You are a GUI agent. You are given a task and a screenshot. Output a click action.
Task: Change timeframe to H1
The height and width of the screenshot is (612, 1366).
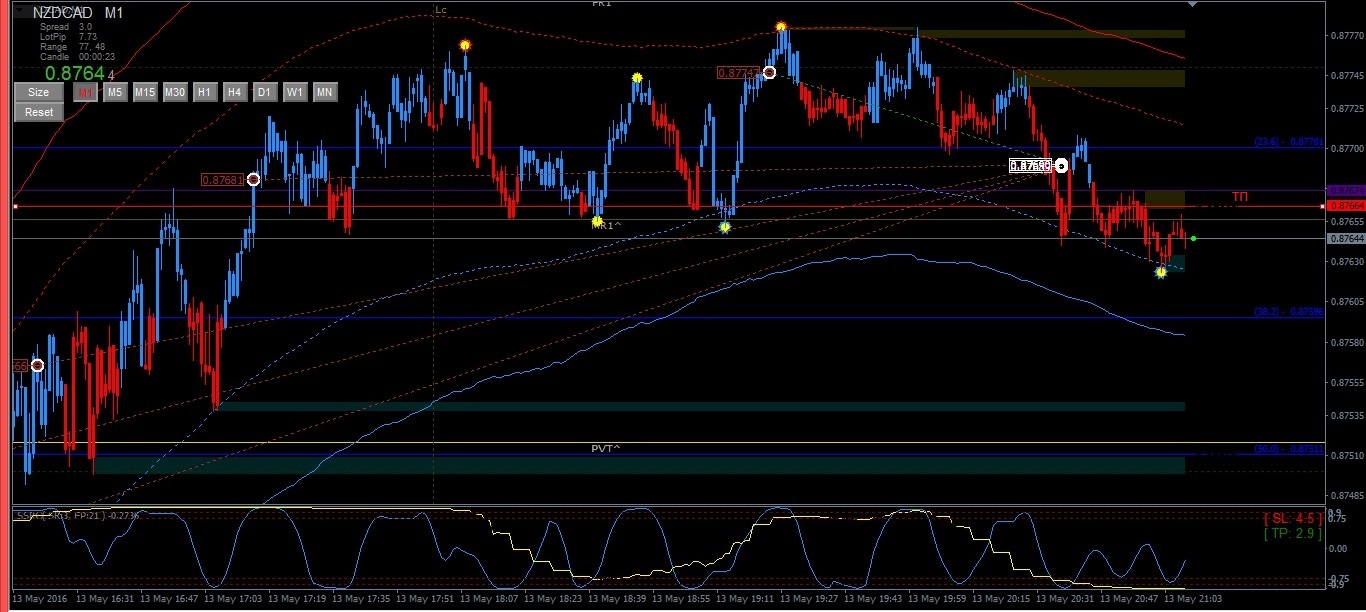click(205, 92)
